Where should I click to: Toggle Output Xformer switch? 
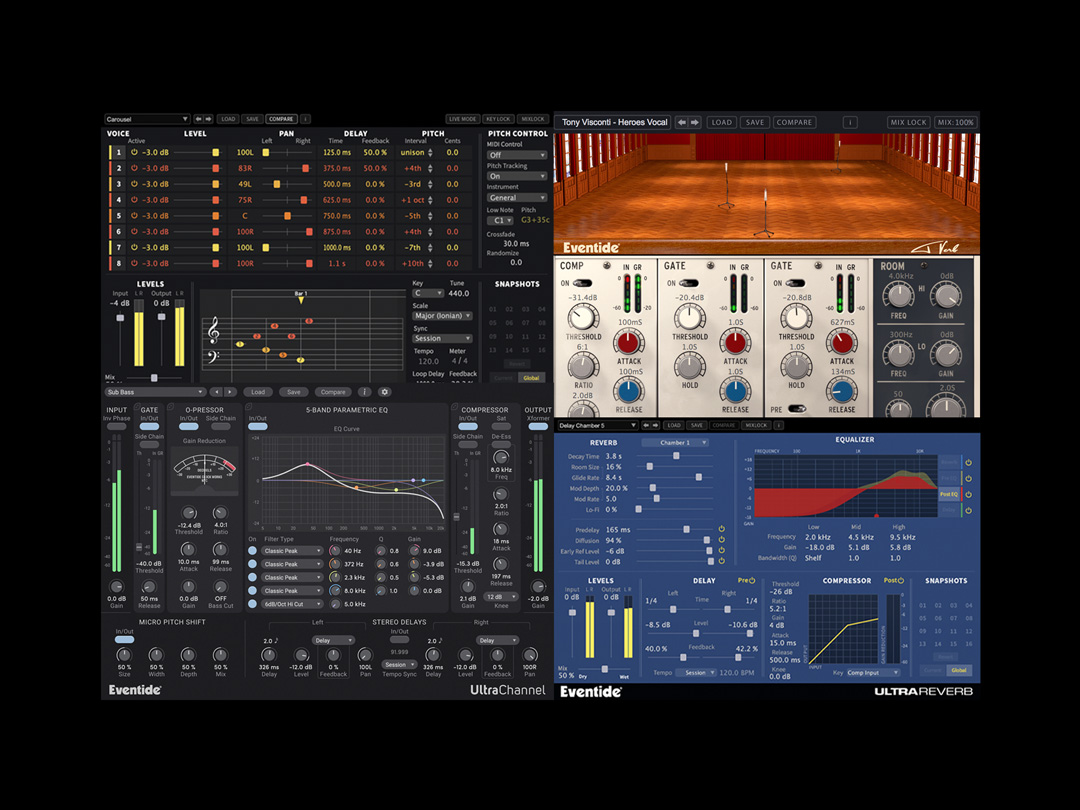click(538, 426)
